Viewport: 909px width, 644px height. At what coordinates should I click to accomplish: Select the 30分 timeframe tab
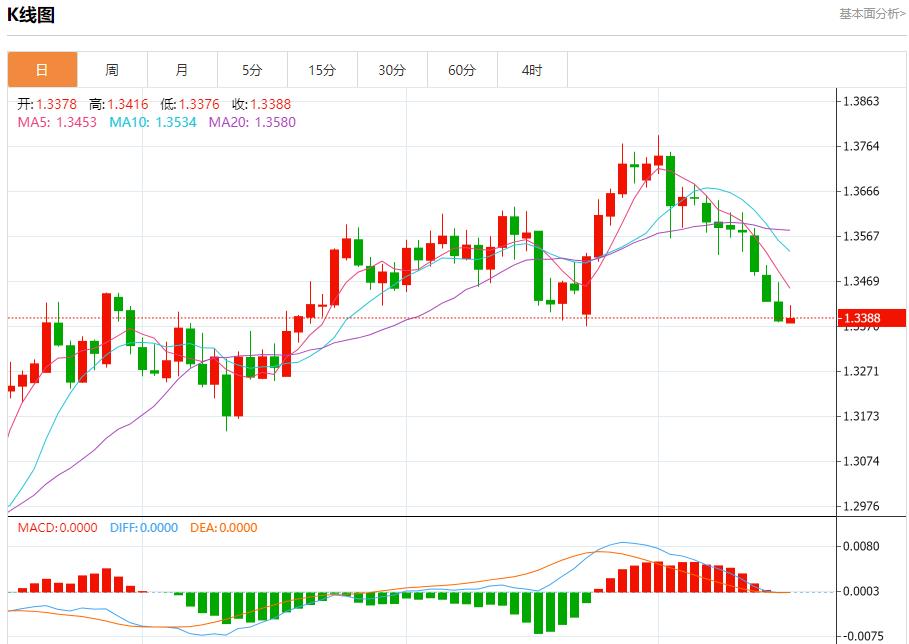coord(392,70)
